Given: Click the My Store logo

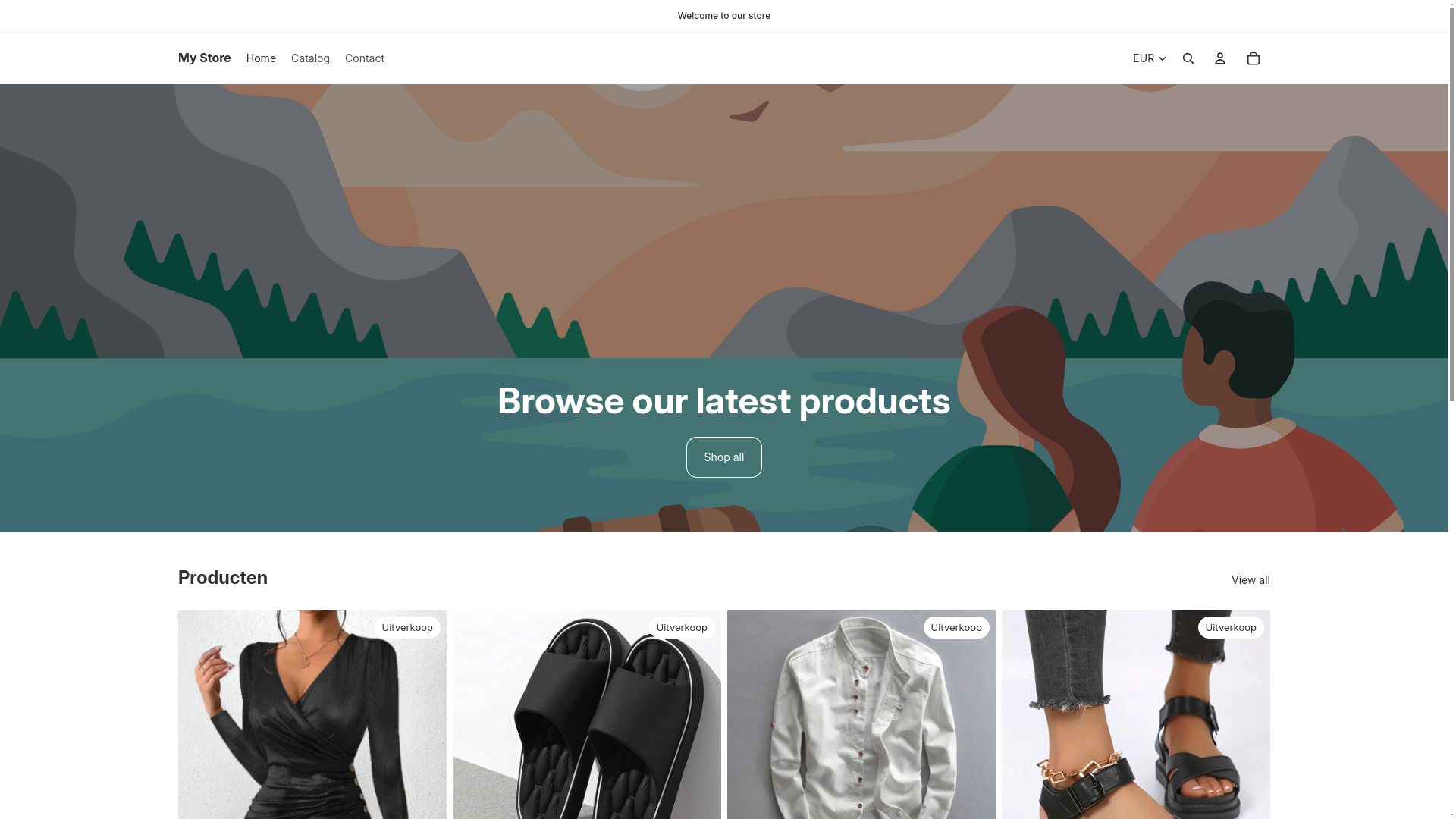Looking at the screenshot, I should coord(205,58).
